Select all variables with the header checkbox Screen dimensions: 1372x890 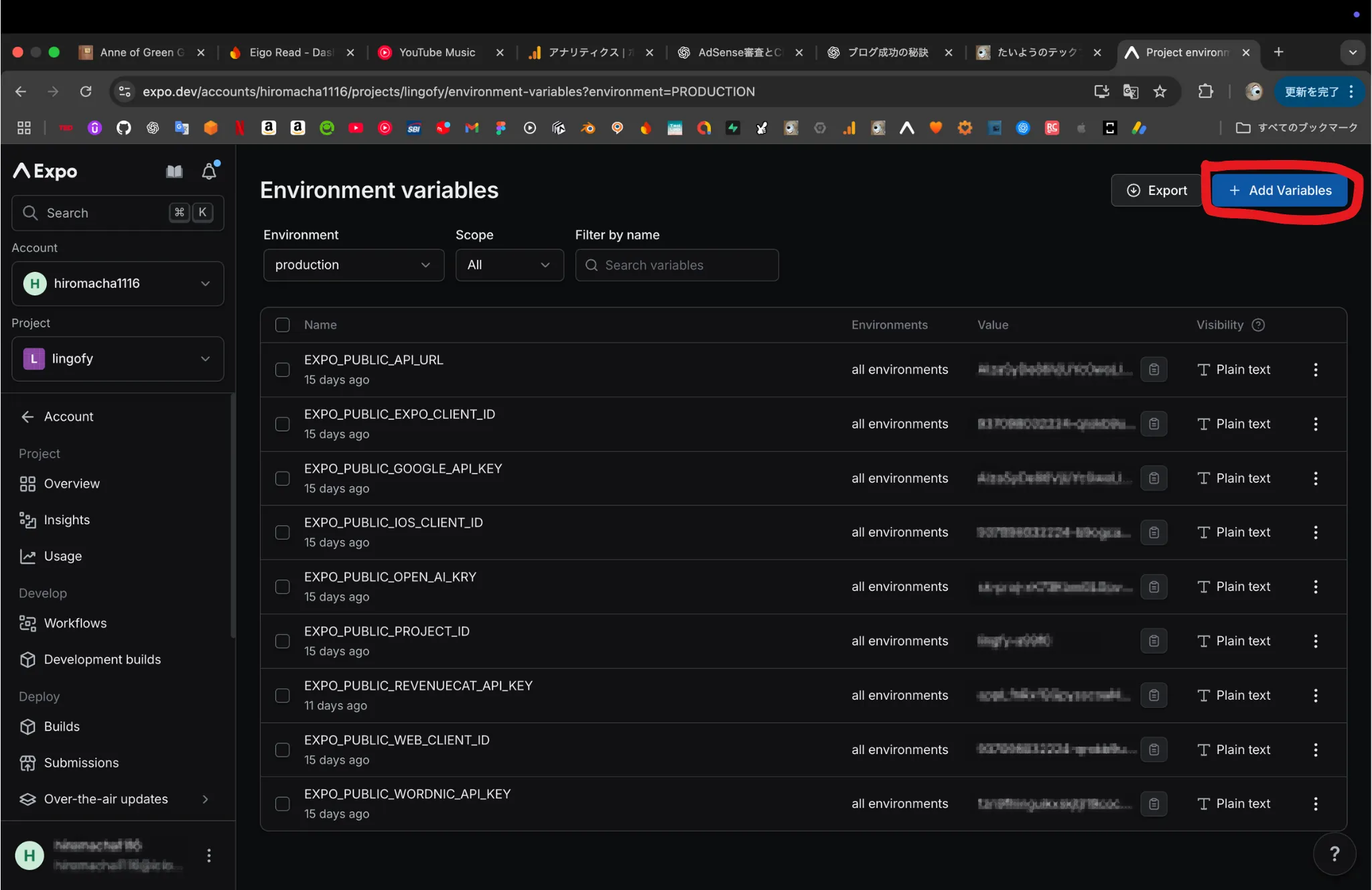pos(283,325)
